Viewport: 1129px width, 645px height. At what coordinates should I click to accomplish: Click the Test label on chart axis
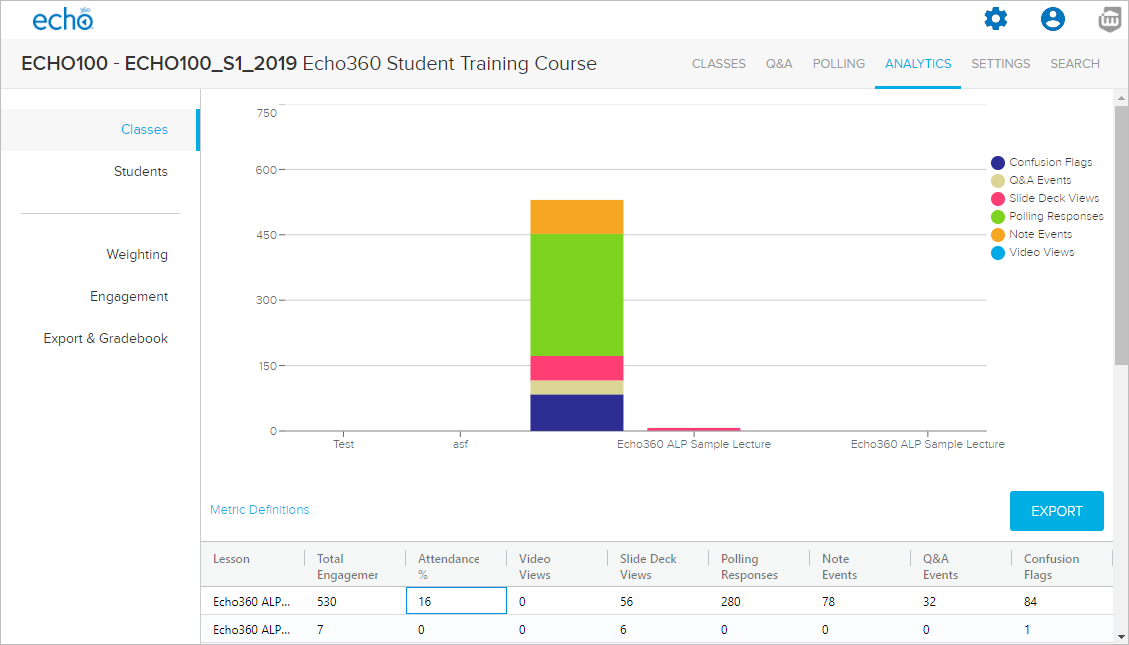click(343, 444)
